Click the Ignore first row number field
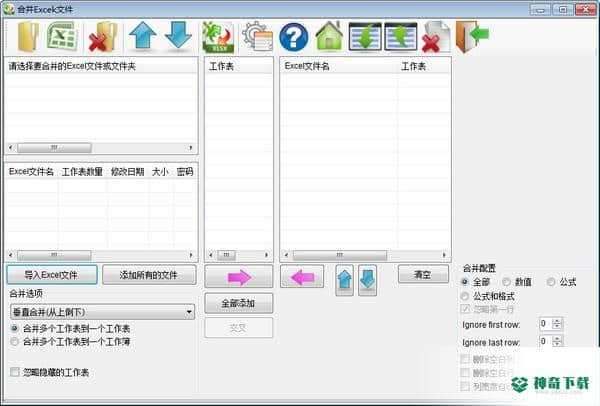The height and width of the screenshot is (406, 600). point(546,324)
